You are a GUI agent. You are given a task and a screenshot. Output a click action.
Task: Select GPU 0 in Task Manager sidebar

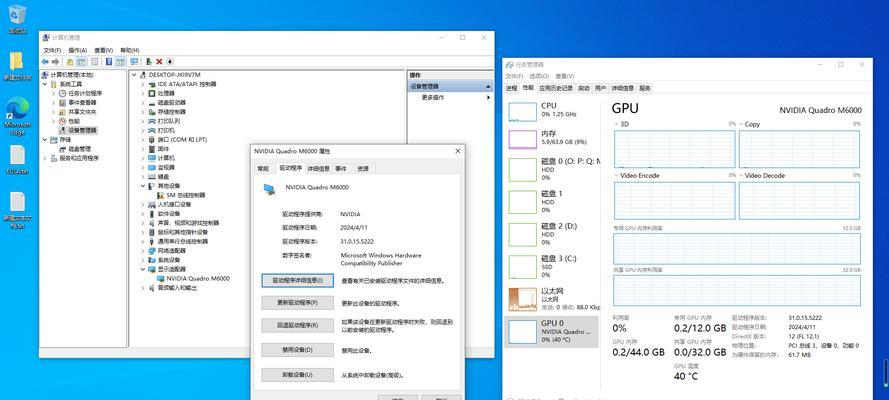tap(551, 331)
